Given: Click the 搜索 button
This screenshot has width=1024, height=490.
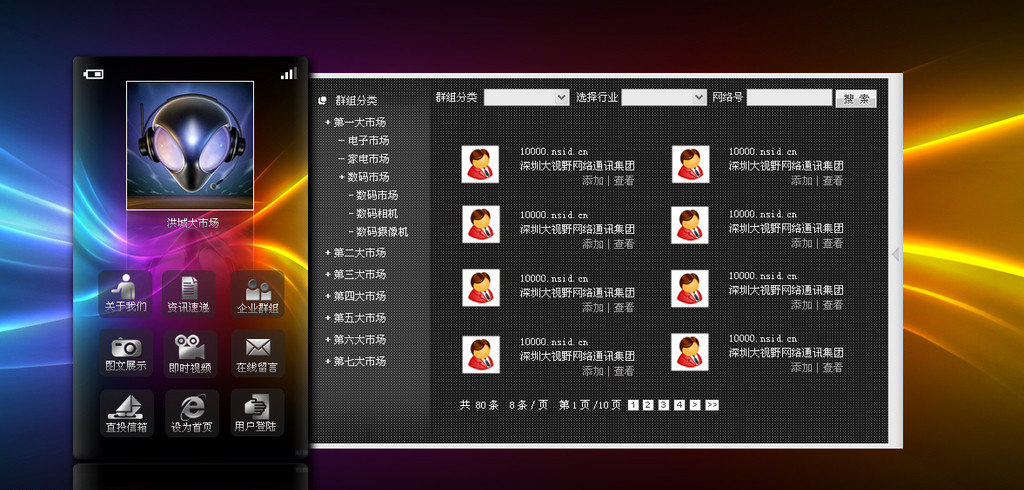Looking at the screenshot, I should [x=856, y=99].
